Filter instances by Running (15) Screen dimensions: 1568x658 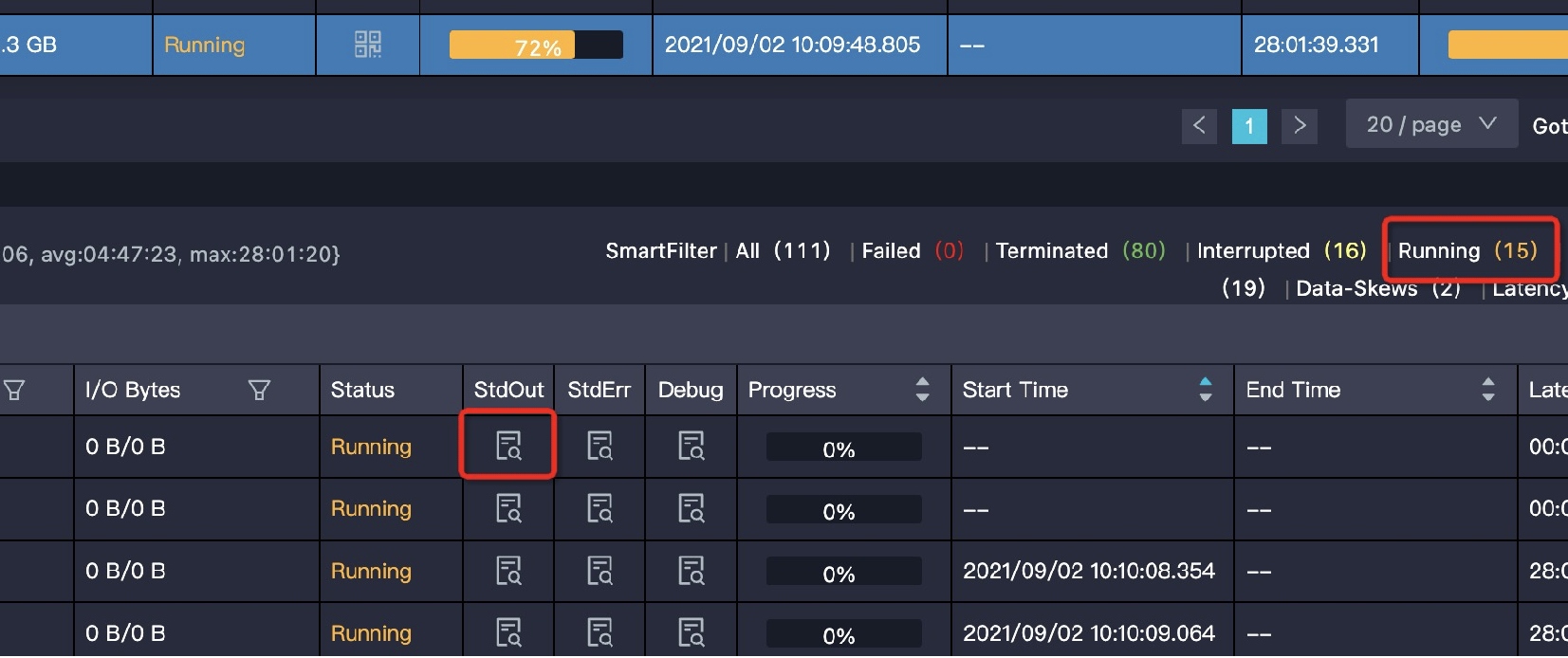1467,250
